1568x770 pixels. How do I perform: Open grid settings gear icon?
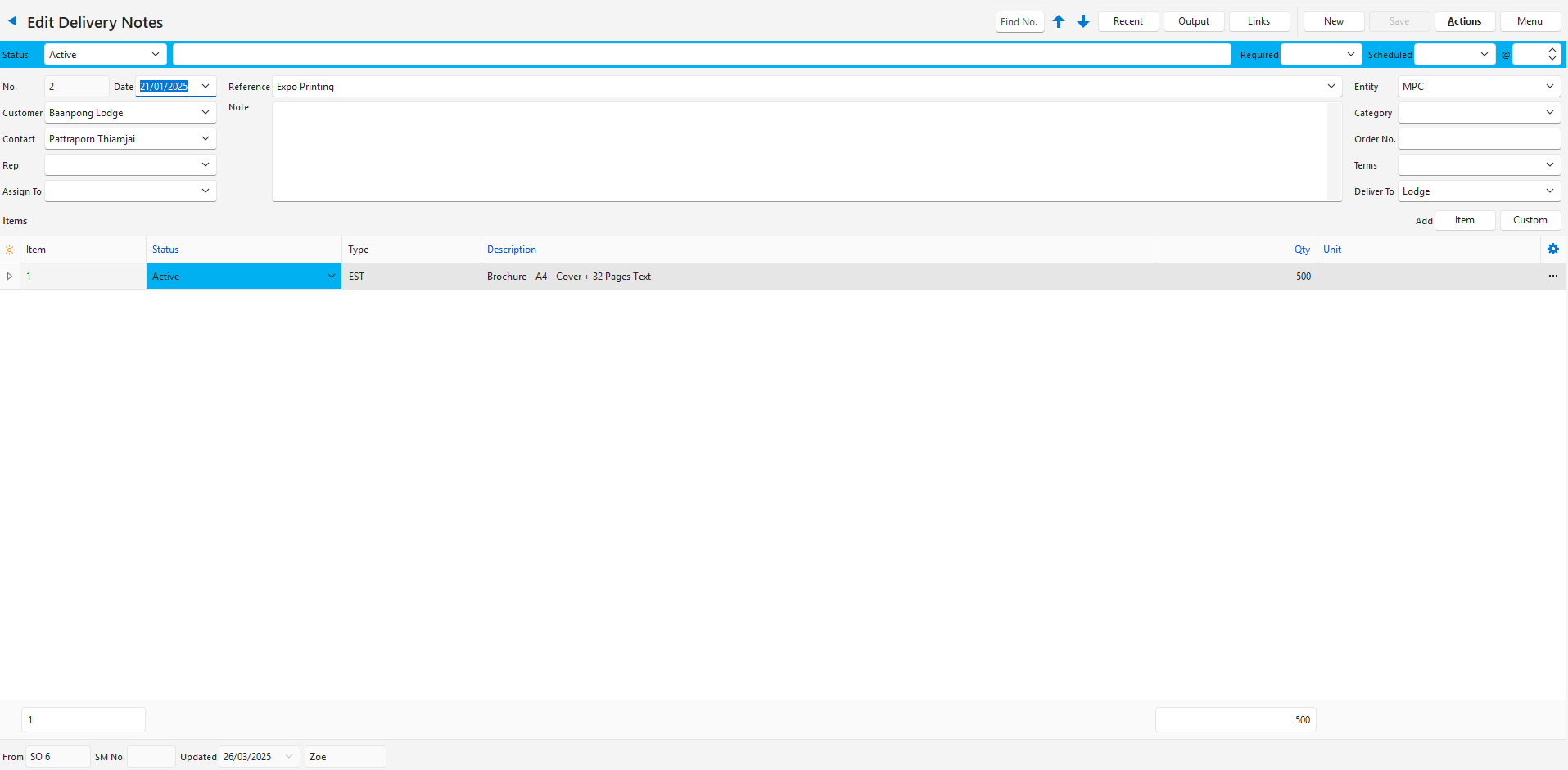(x=1552, y=250)
